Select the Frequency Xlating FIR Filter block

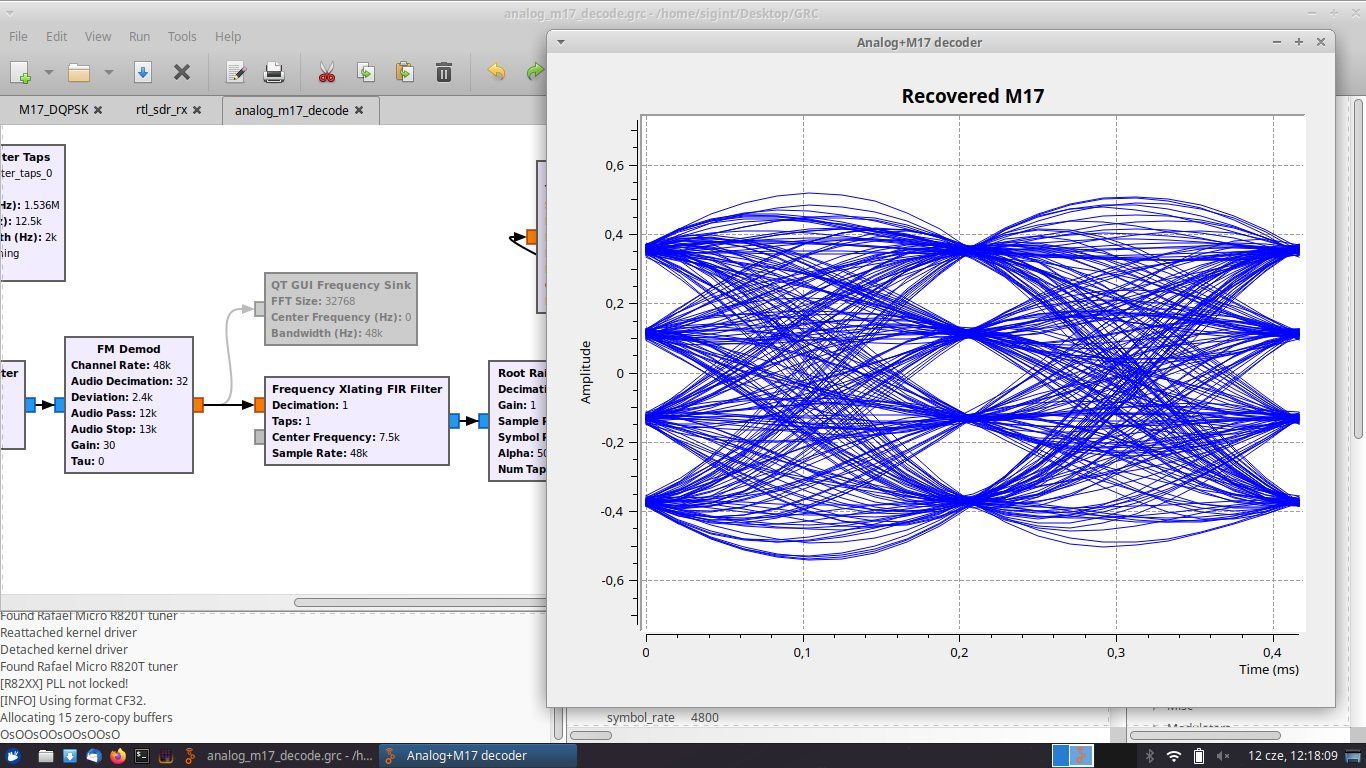356,420
